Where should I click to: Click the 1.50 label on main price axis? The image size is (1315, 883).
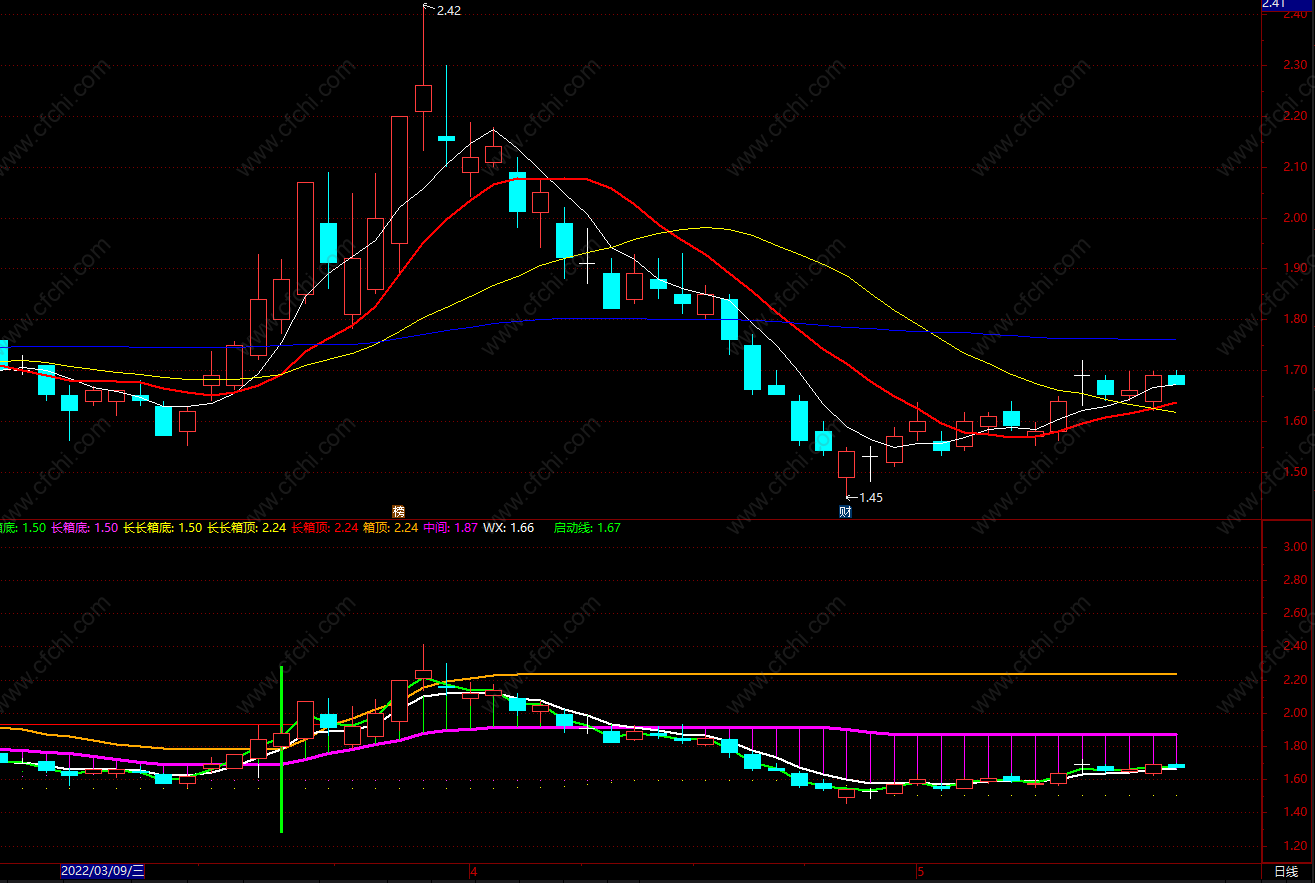1295,472
